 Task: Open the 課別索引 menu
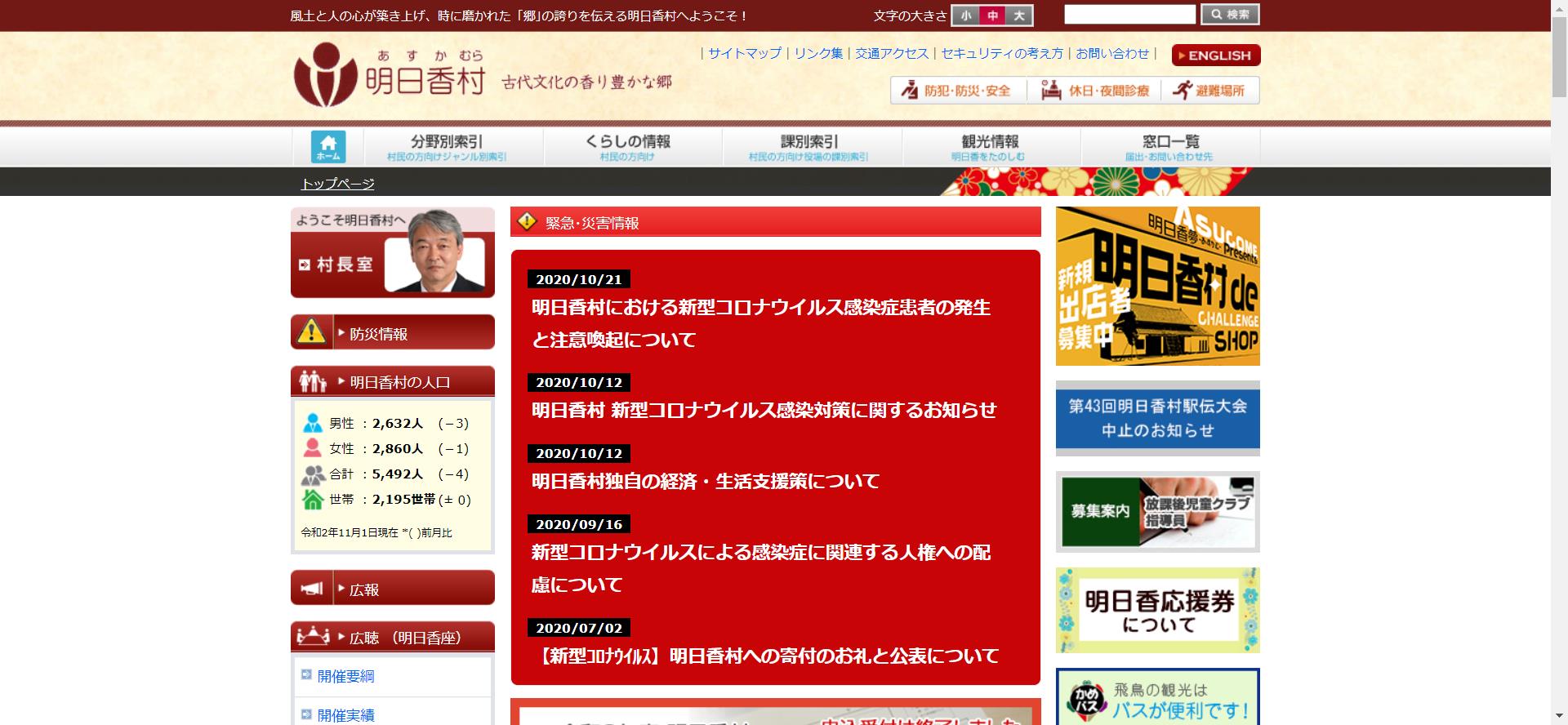point(812,147)
